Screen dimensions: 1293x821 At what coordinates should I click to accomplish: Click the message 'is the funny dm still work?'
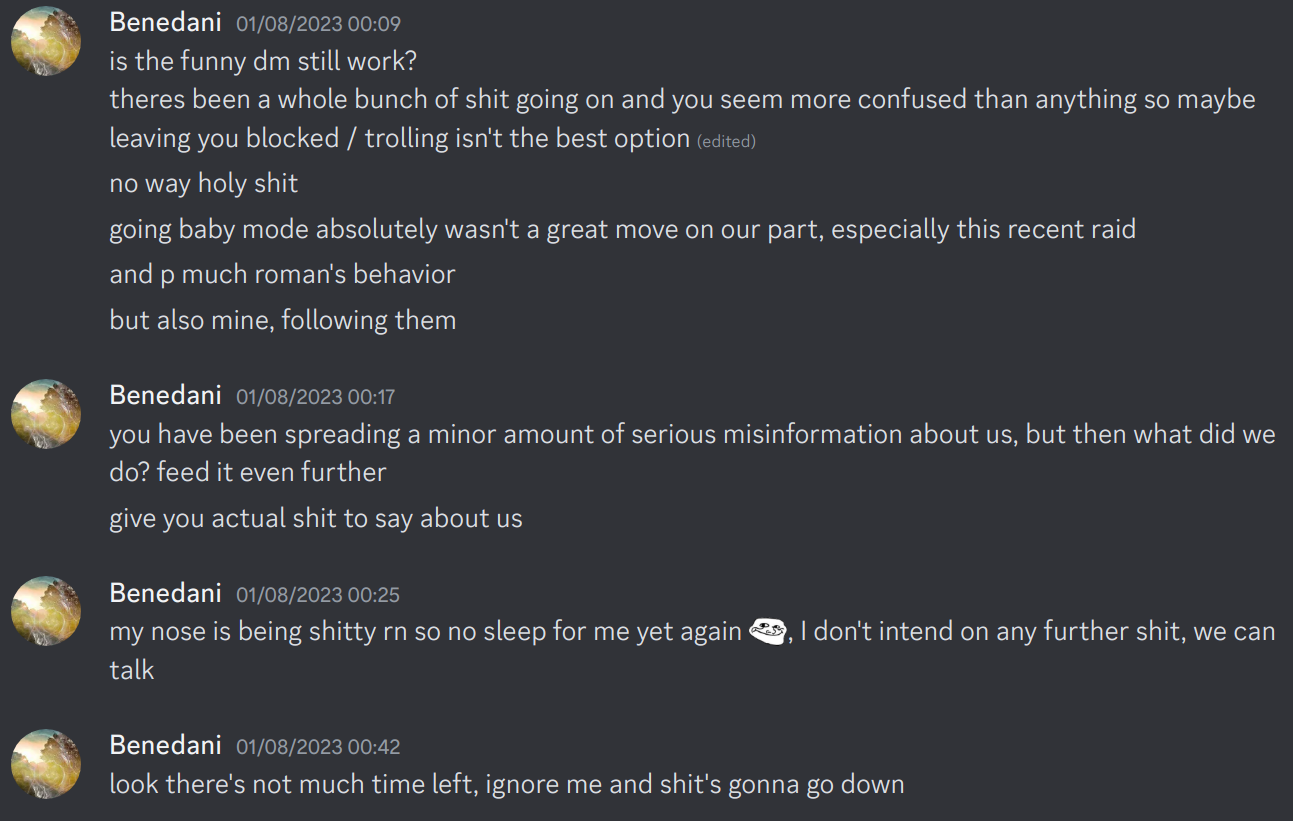(x=263, y=61)
